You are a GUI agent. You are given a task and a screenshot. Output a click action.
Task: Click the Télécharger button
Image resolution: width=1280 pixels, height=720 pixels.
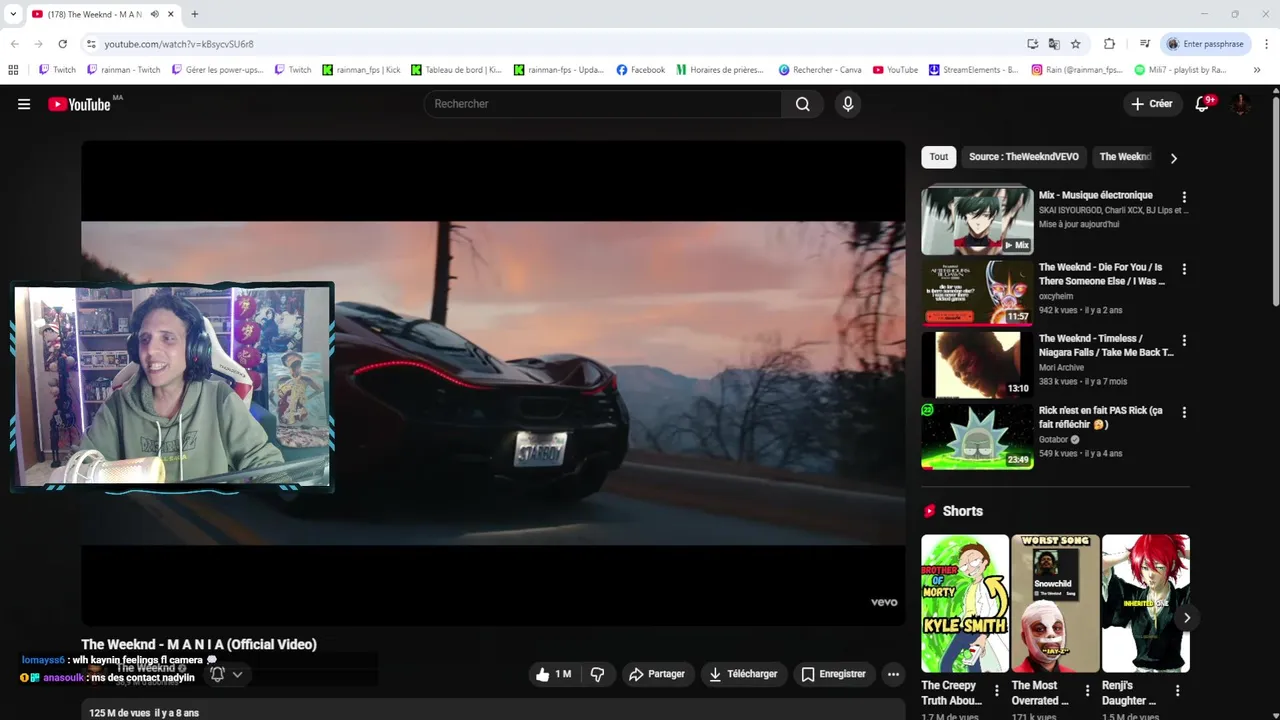[743, 674]
